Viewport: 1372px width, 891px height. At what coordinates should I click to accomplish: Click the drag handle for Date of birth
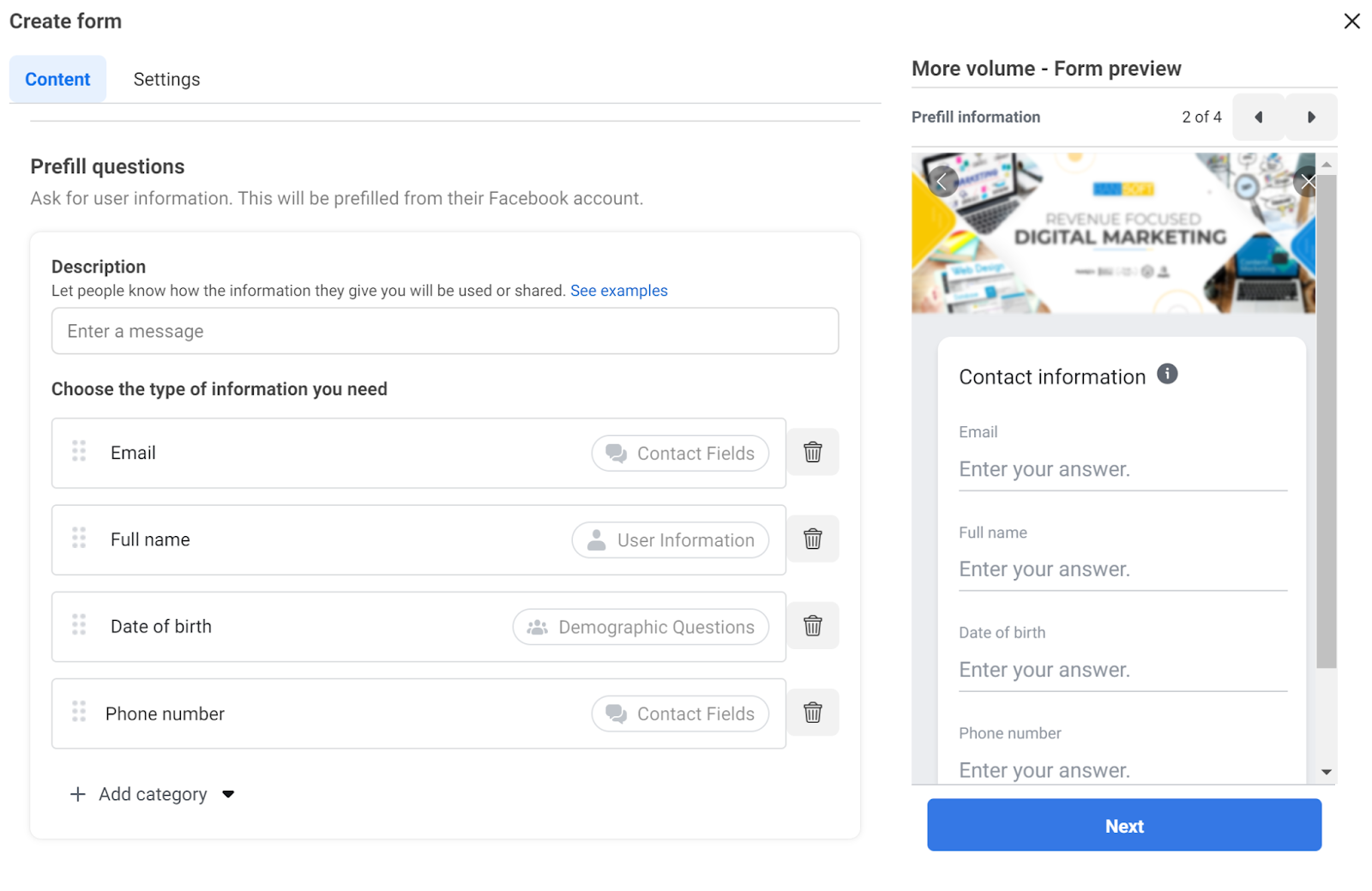click(79, 624)
